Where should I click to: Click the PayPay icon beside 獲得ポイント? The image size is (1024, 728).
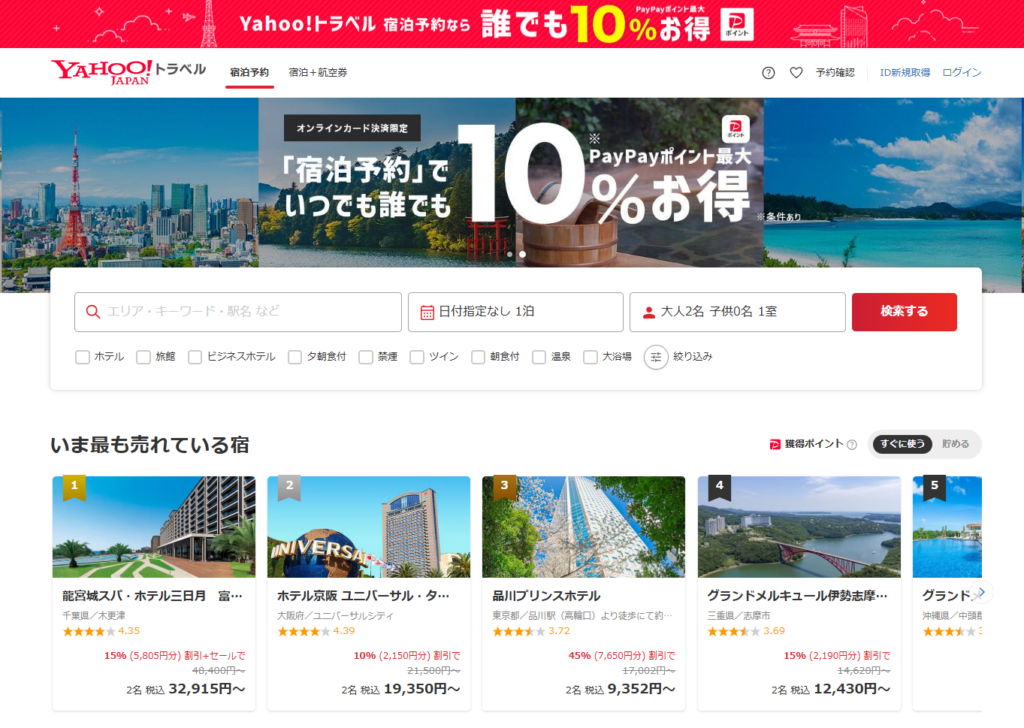click(775, 445)
